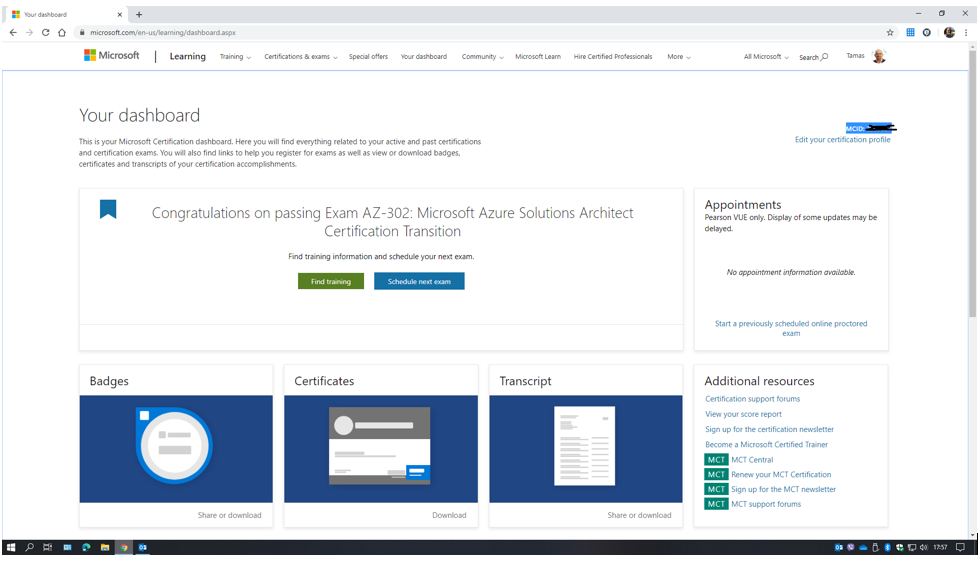
Task: Sign up for the certification newsletter
Action: (x=769, y=429)
